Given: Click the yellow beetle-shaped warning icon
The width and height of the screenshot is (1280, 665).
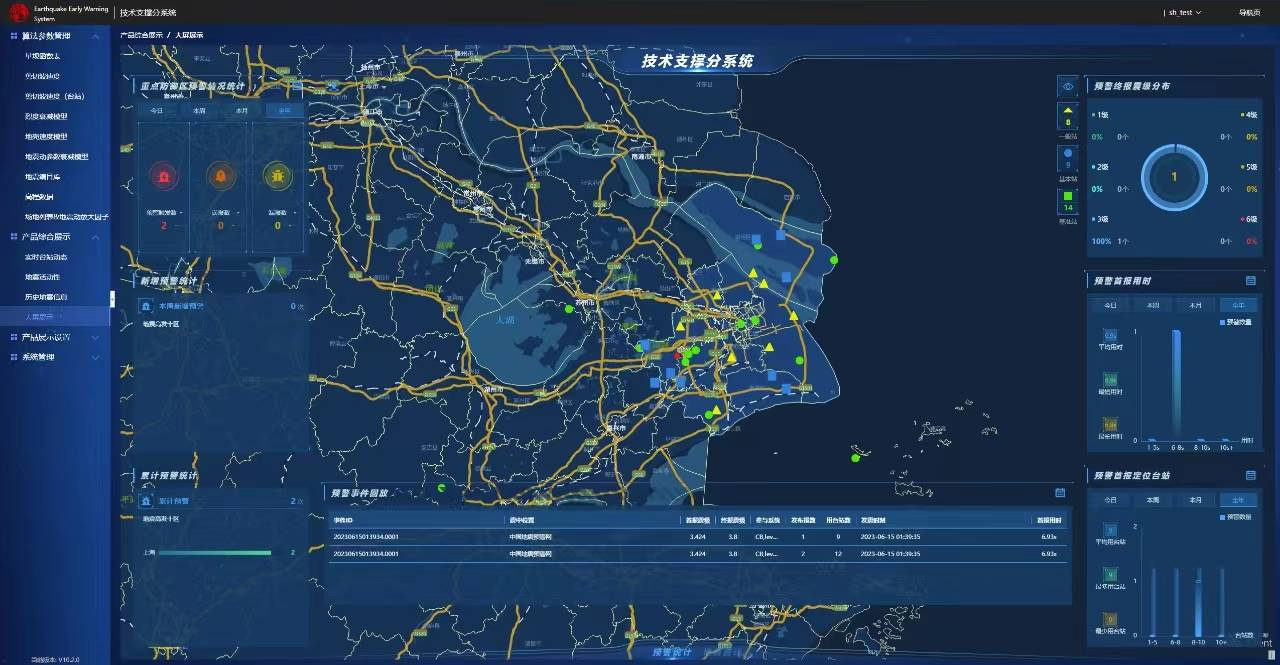Looking at the screenshot, I should (278, 176).
